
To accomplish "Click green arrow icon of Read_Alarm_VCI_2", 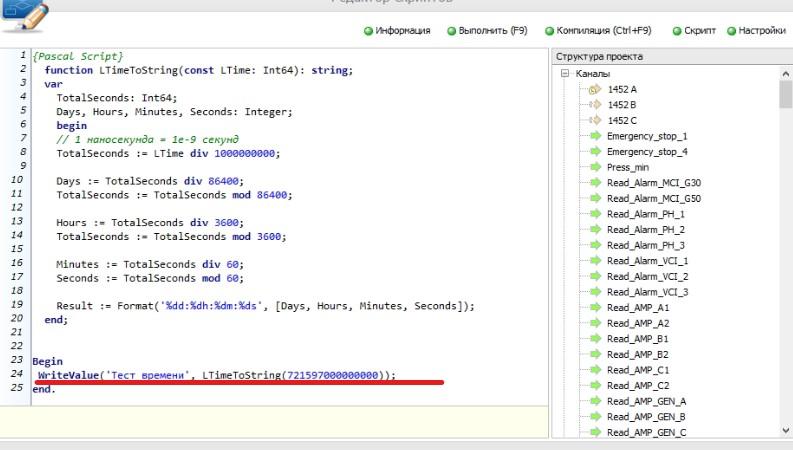I will pyautogui.click(x=595, y=276).
